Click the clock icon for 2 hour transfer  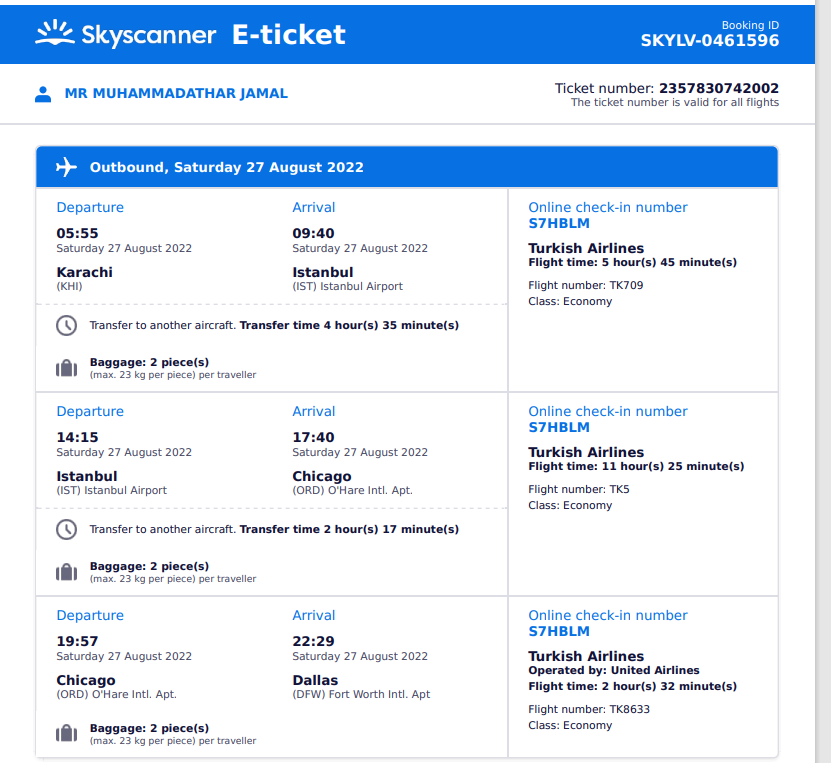pyautogui.click(x=66, y=529)
